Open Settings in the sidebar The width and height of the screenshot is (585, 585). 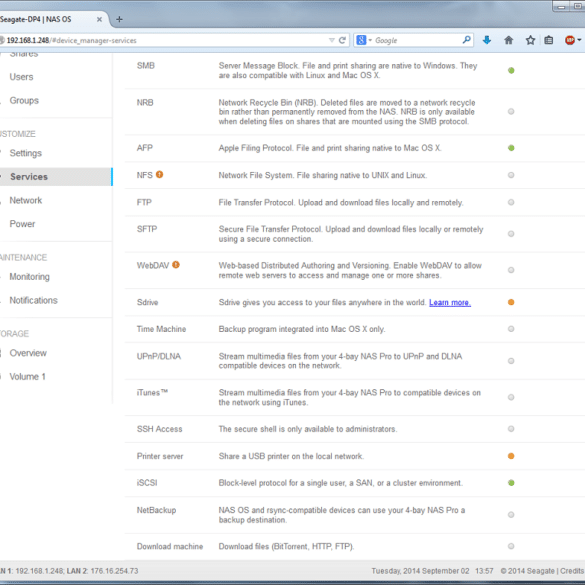[25, 153]
